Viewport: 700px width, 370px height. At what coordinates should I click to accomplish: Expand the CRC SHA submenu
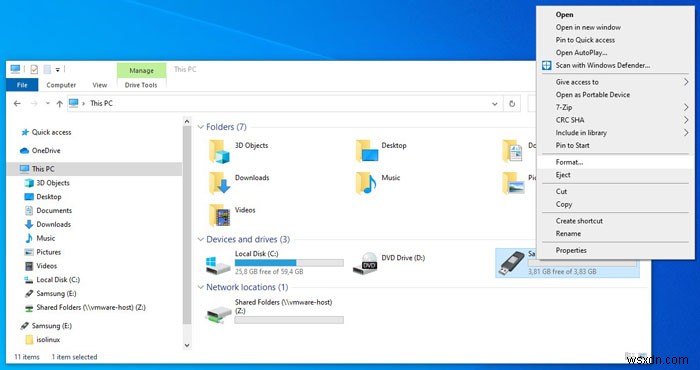[x=616, y=120]
